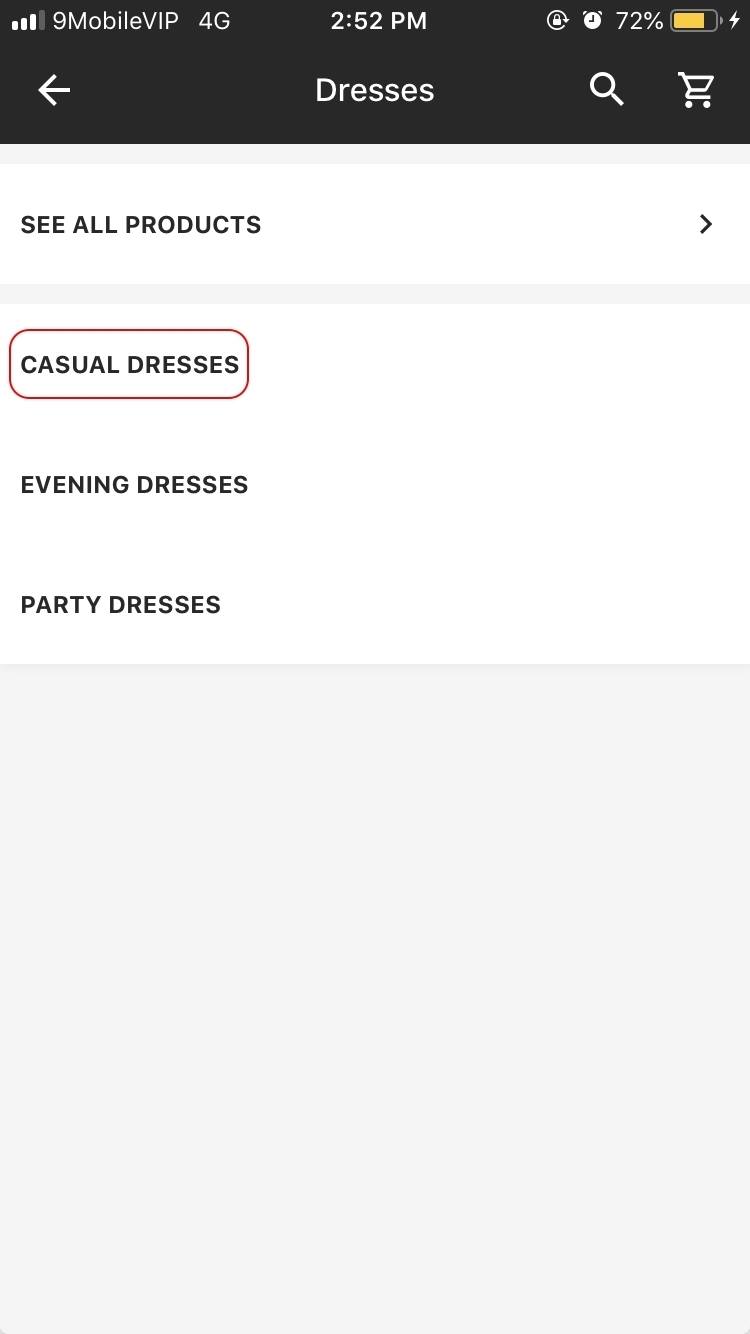This screenshot has width=750, height=1334.
Task: Tap the rotation lock status icon
Action: tap(557, 21)
